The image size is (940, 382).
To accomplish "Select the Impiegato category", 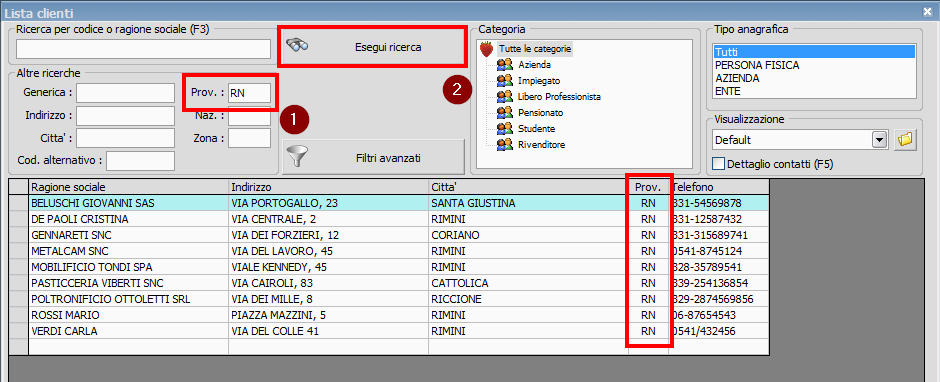I will click(539, 80).
